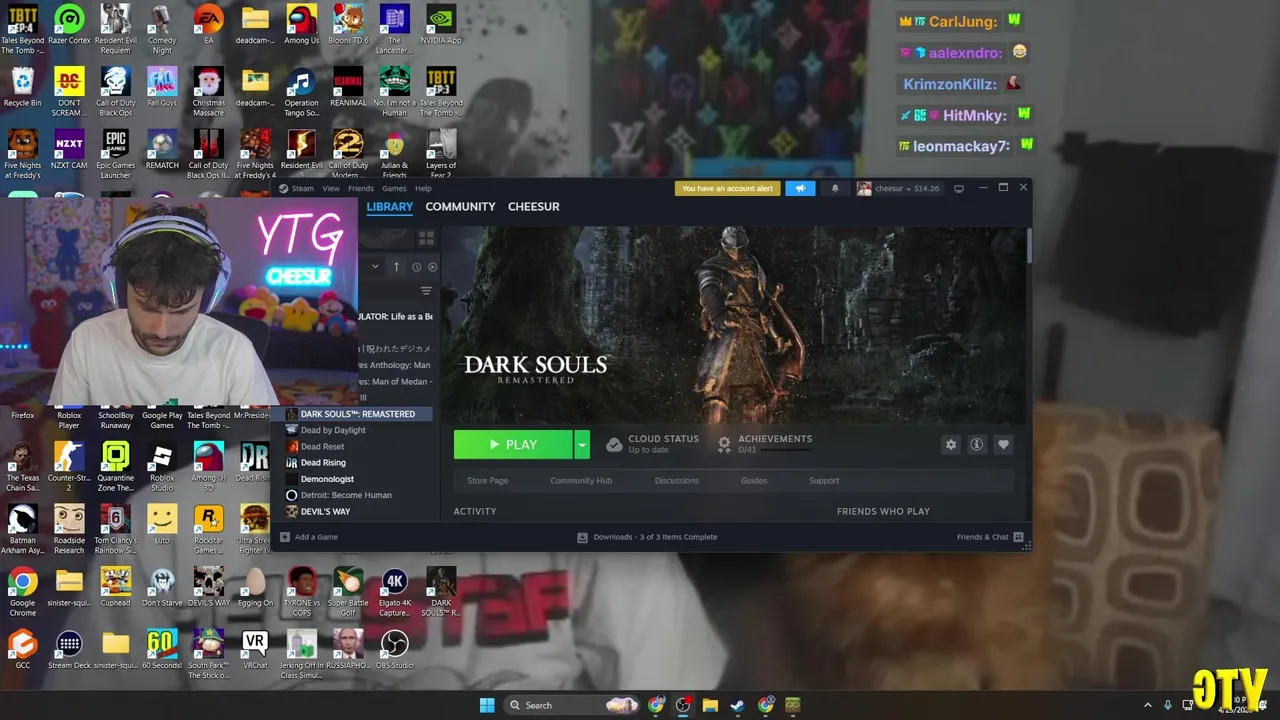
Task: Click the Steam game page scrollbar
Action: pos(1028,246)
